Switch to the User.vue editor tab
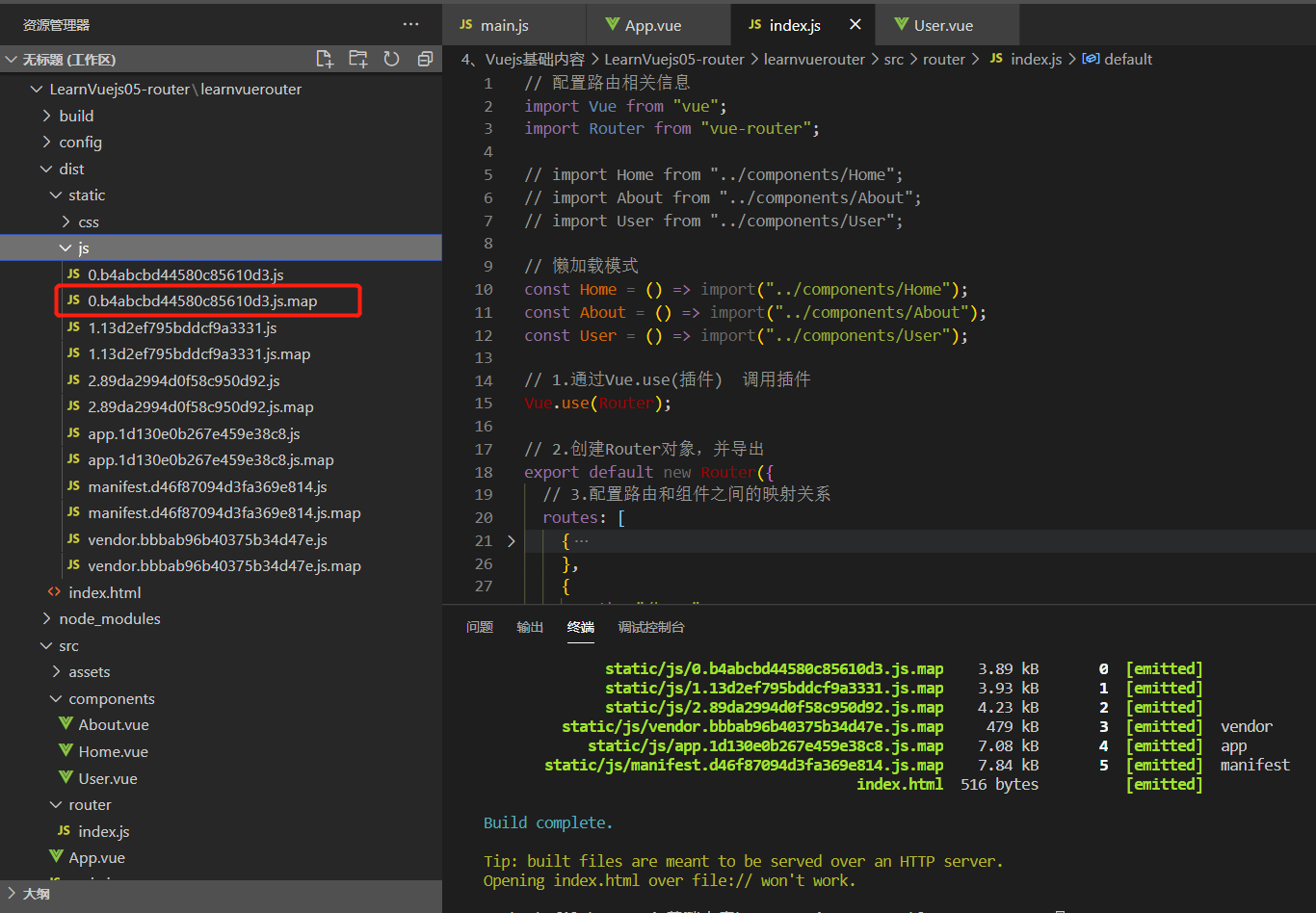 click(942, 26)
